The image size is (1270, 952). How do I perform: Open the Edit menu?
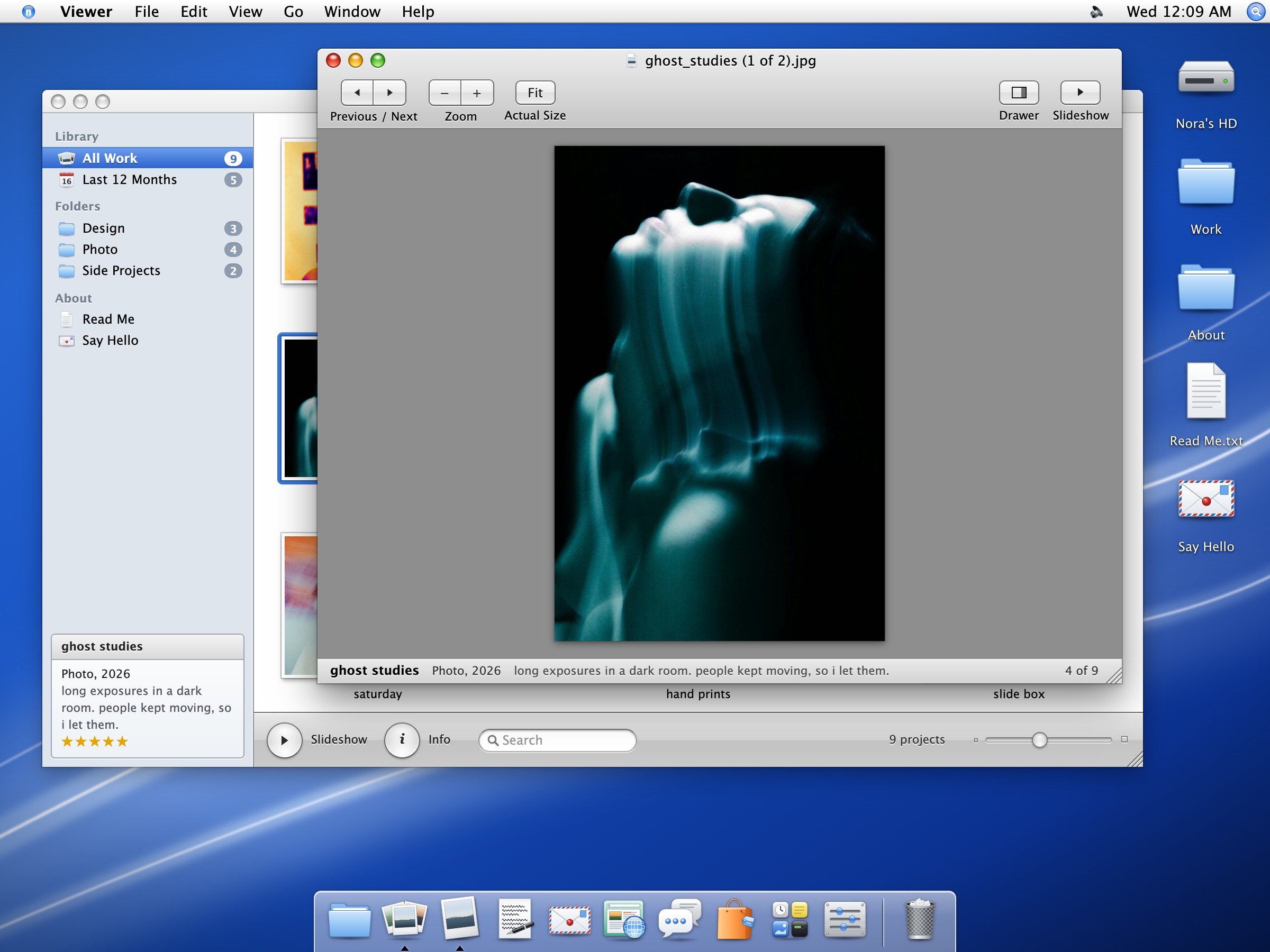click(194, 12)
